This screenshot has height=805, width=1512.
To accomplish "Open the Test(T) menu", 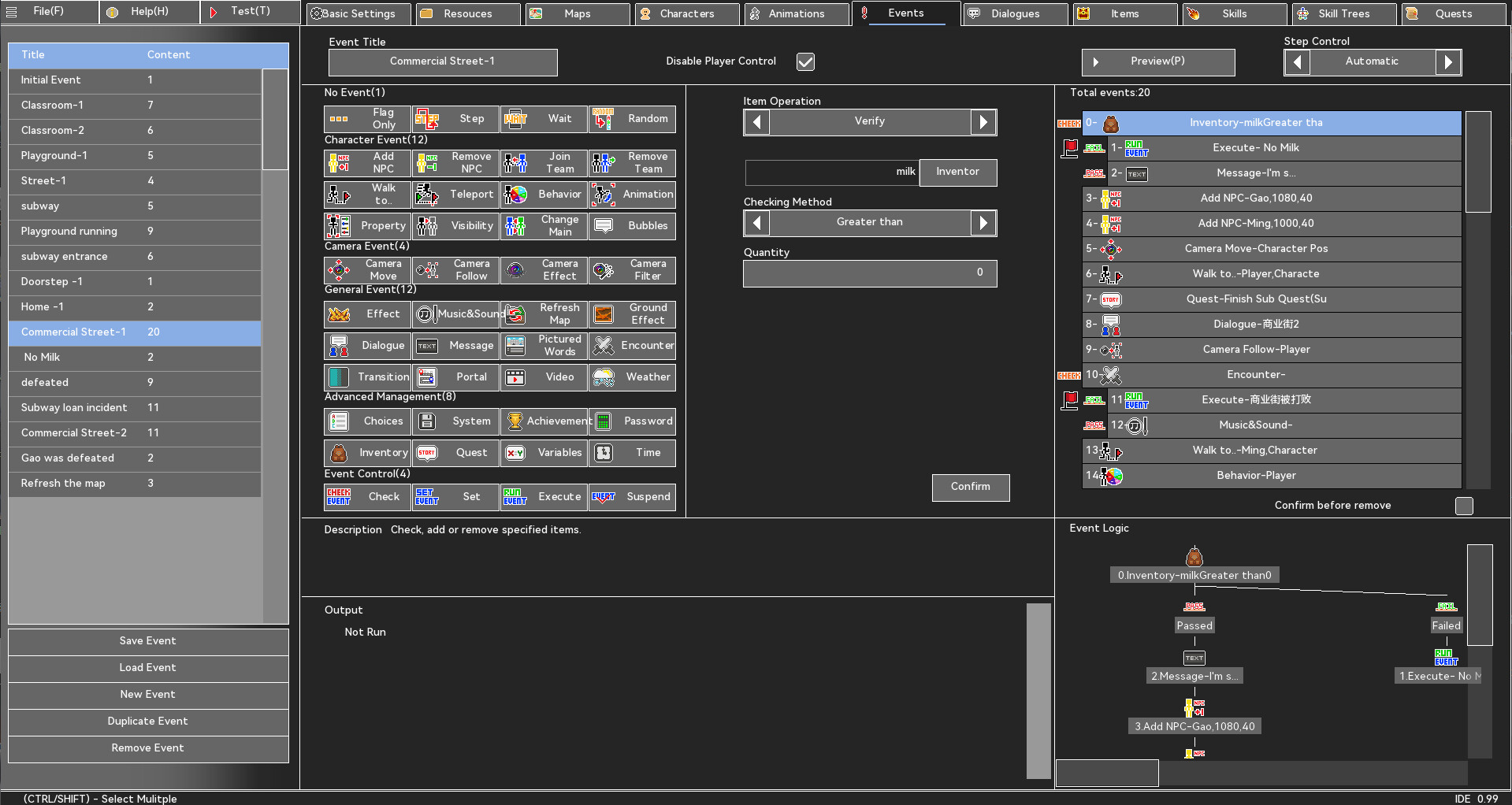I will [x=249, y=11].
